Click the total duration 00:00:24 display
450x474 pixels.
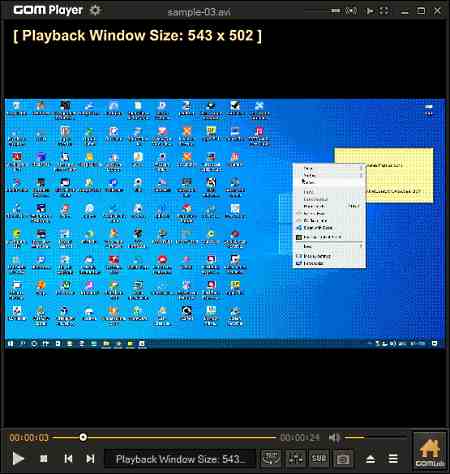click(300, 437)
